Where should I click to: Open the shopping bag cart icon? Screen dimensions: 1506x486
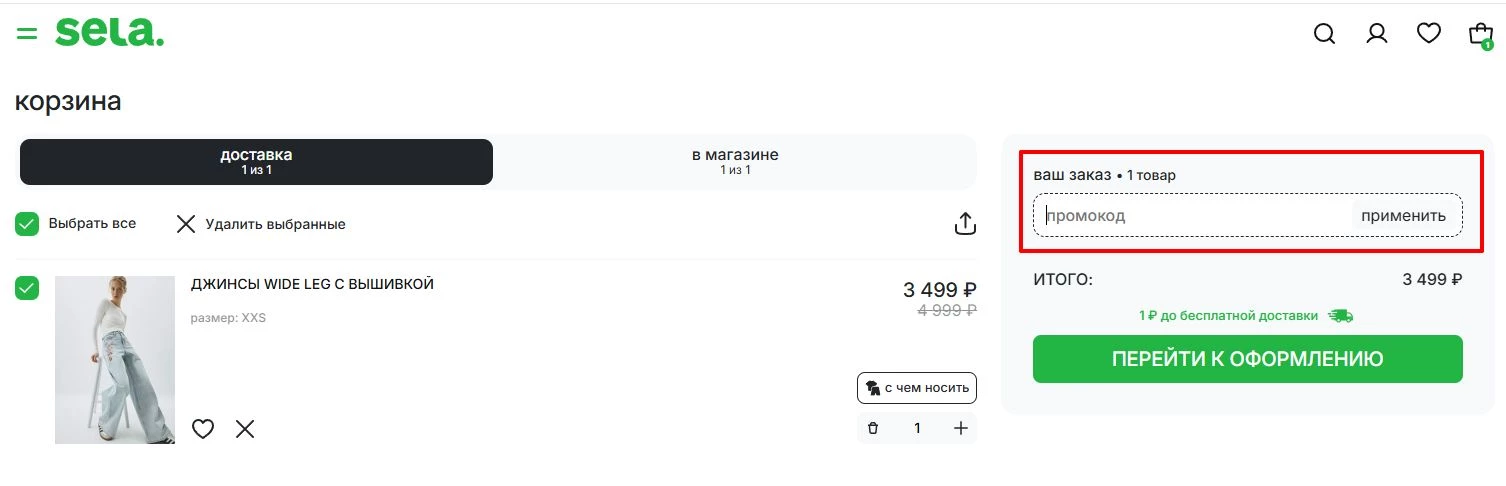click(1481, 35)
